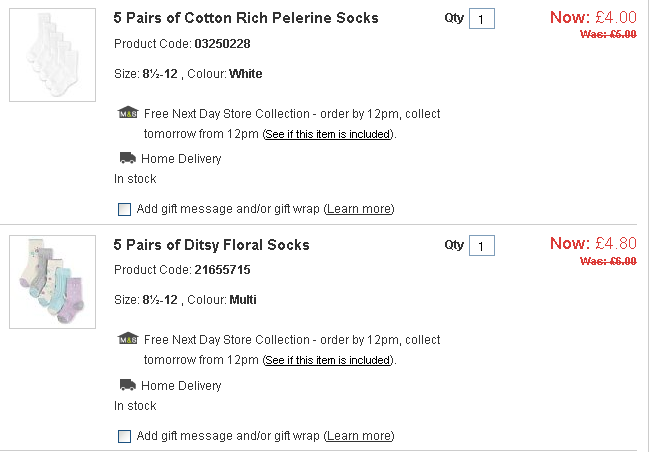Tick gift wrap checkbox for Cotton Rich Pelerine Socks
The height and width of the screenshot is (452, 649).
coord(124,209)
